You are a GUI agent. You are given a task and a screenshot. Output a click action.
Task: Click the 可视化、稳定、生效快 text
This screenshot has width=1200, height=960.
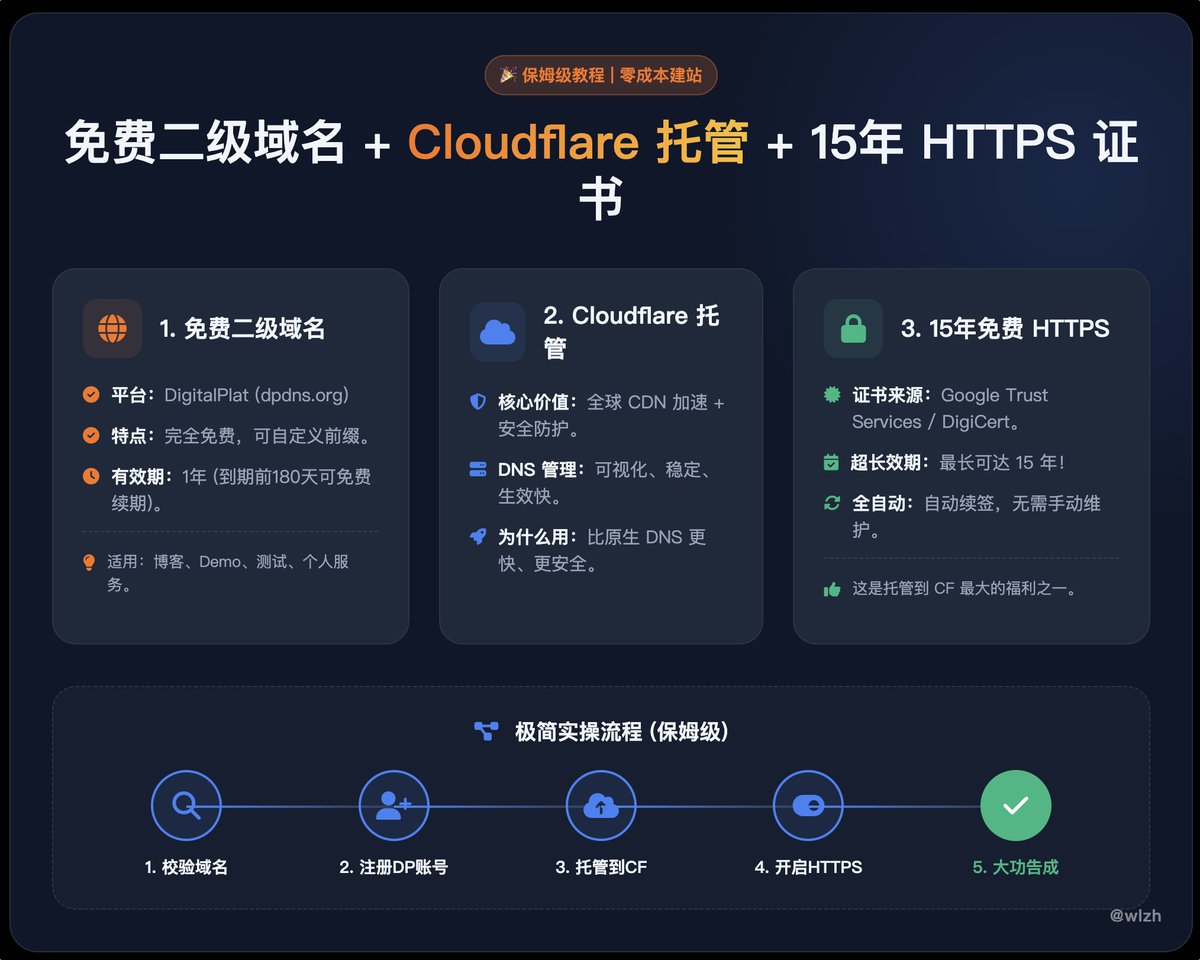click(605, 482)
